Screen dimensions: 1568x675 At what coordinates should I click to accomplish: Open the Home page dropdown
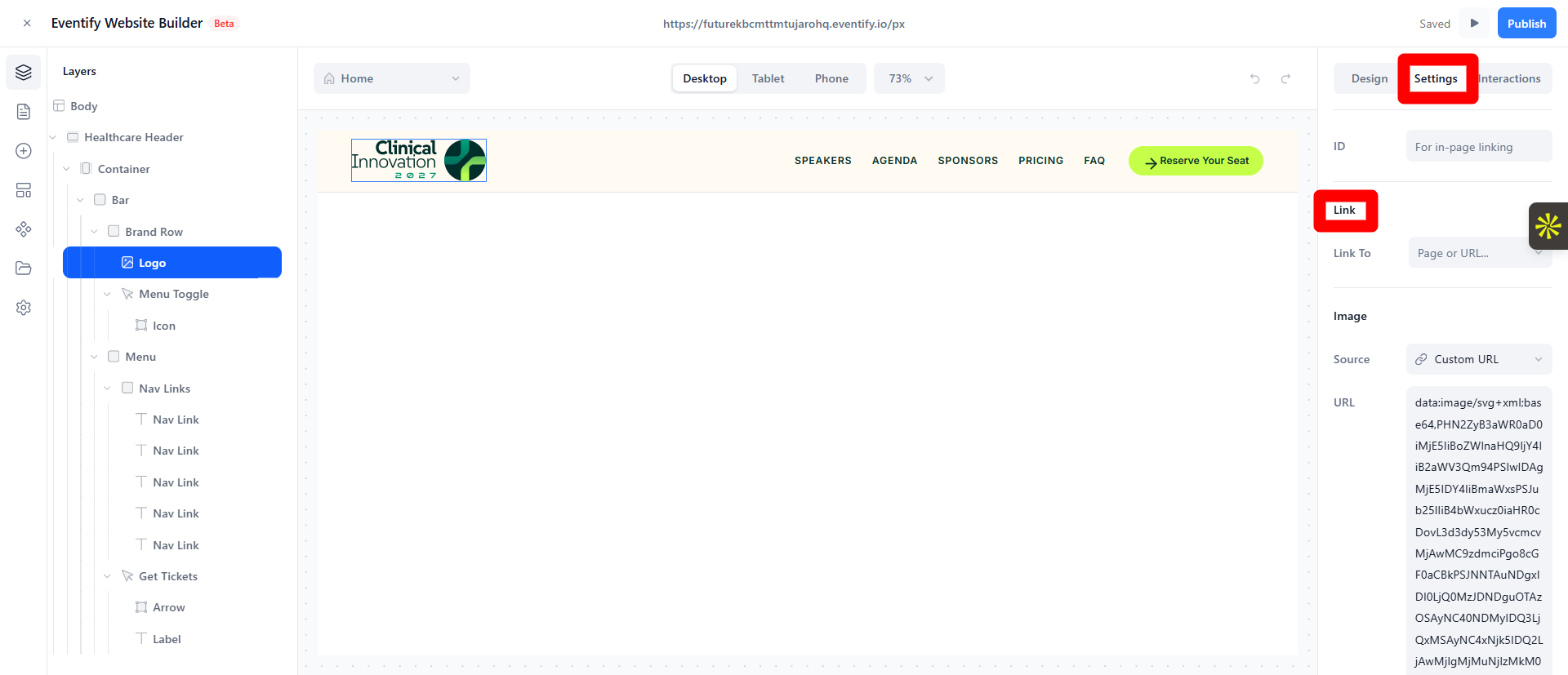(x=392, y=78)
